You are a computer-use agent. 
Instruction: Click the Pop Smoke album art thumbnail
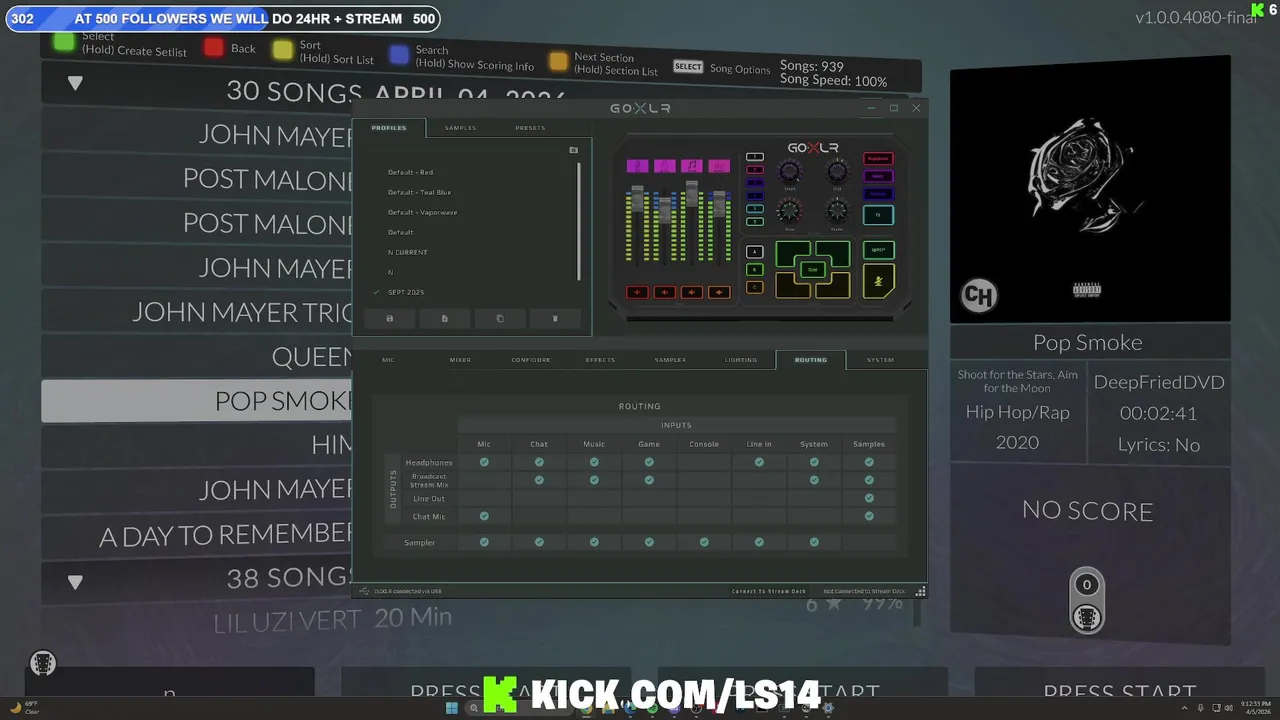[x=1090, y=189]
